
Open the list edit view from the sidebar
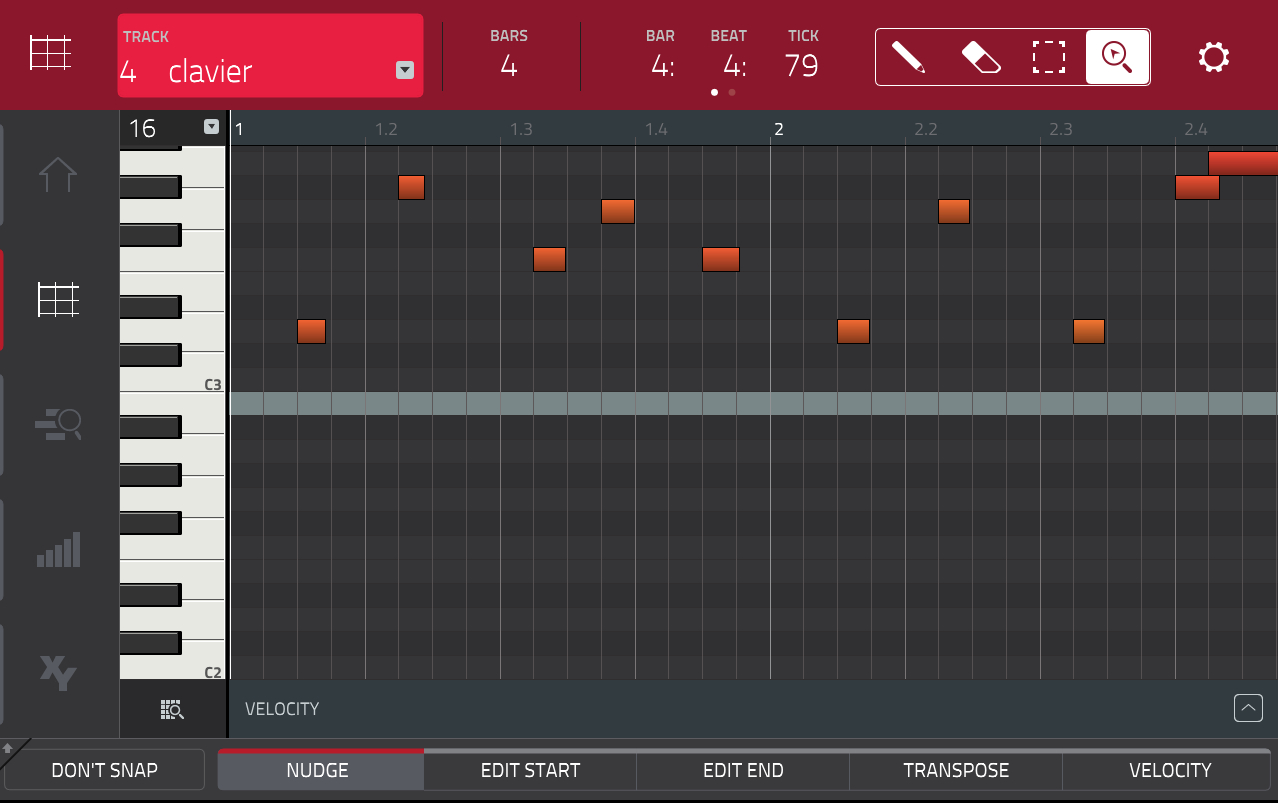click(57, 424)
